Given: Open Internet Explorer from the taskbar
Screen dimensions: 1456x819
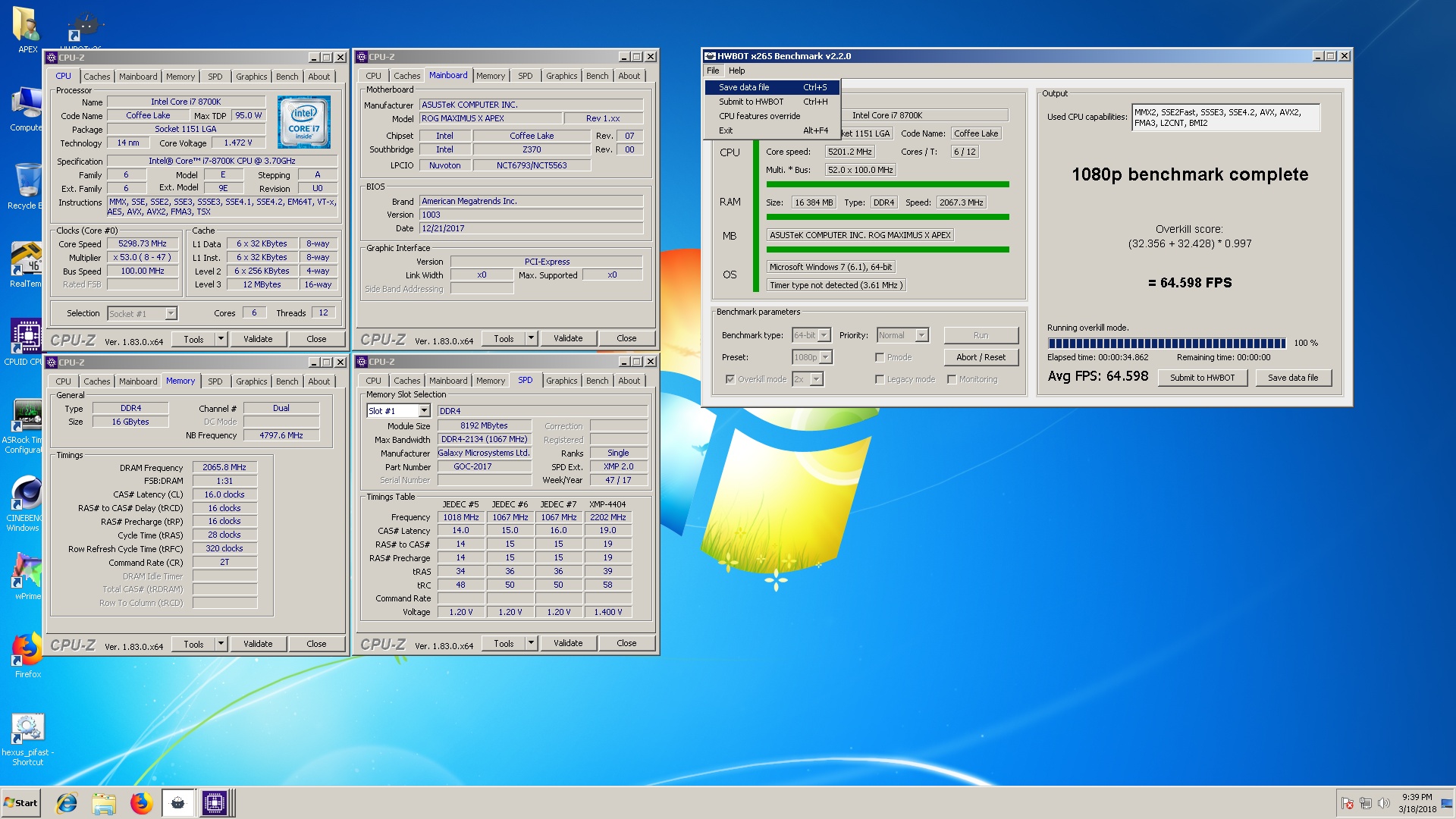Looking at the screenshot, I should pyautogui.click(x=67, y=803).
